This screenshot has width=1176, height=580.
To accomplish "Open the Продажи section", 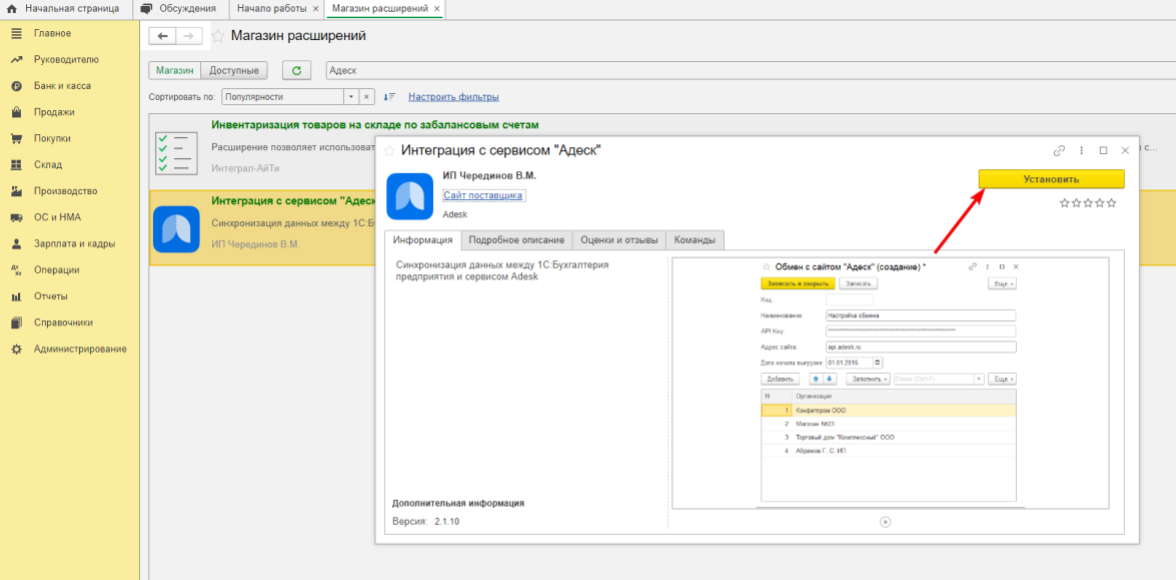I will [54, 113].
